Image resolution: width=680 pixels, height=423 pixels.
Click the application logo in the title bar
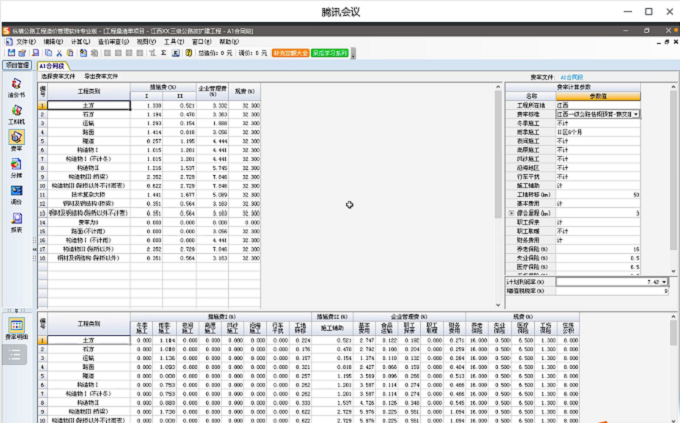tap(7, 31)
